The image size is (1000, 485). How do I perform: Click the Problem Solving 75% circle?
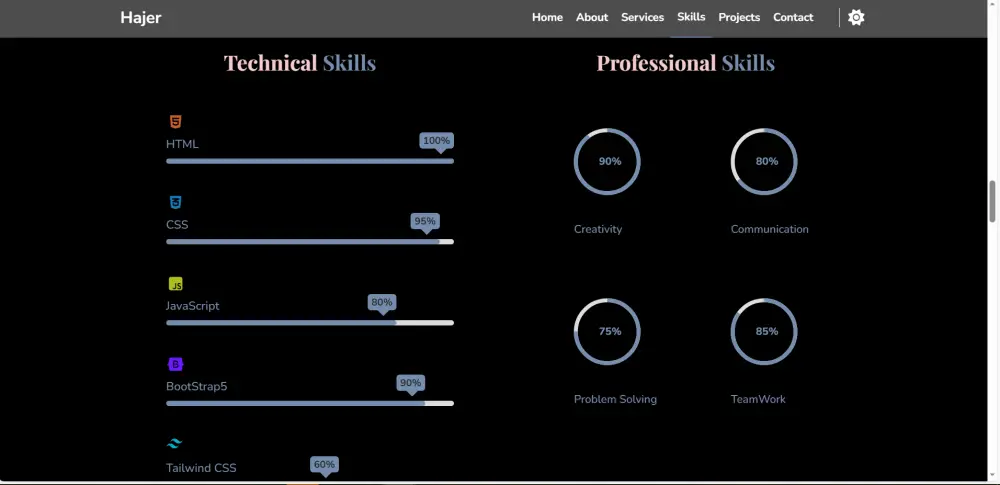click(x=607, y=331)
